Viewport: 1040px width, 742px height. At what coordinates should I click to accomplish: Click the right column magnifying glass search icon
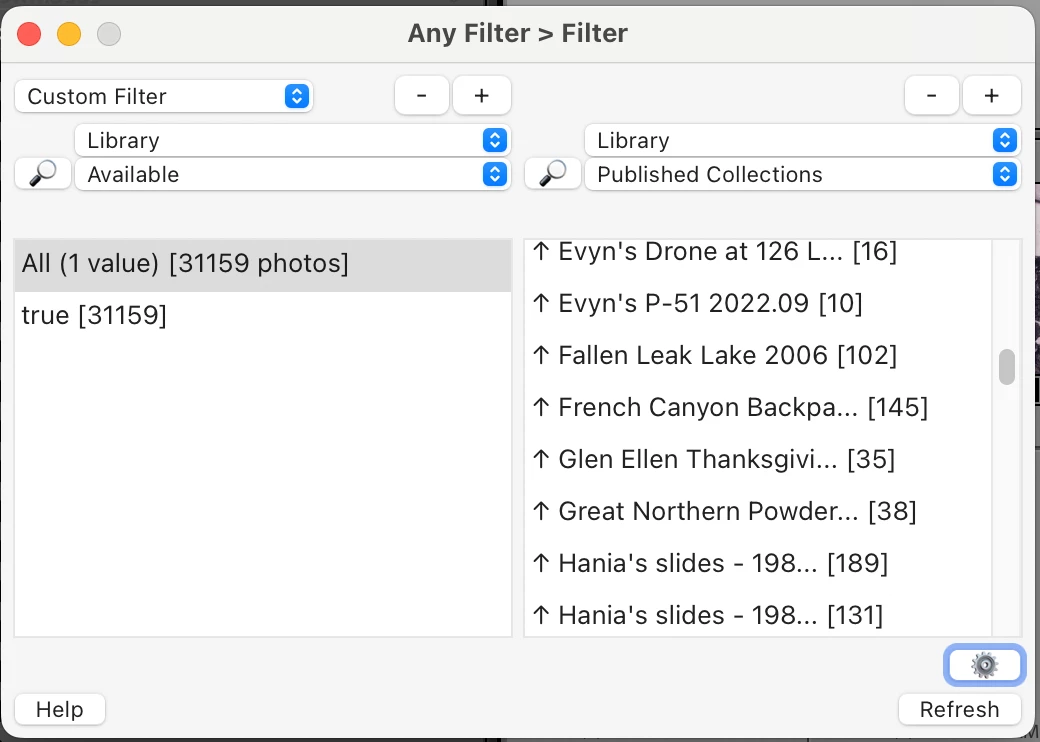click(x=553, y=174)
